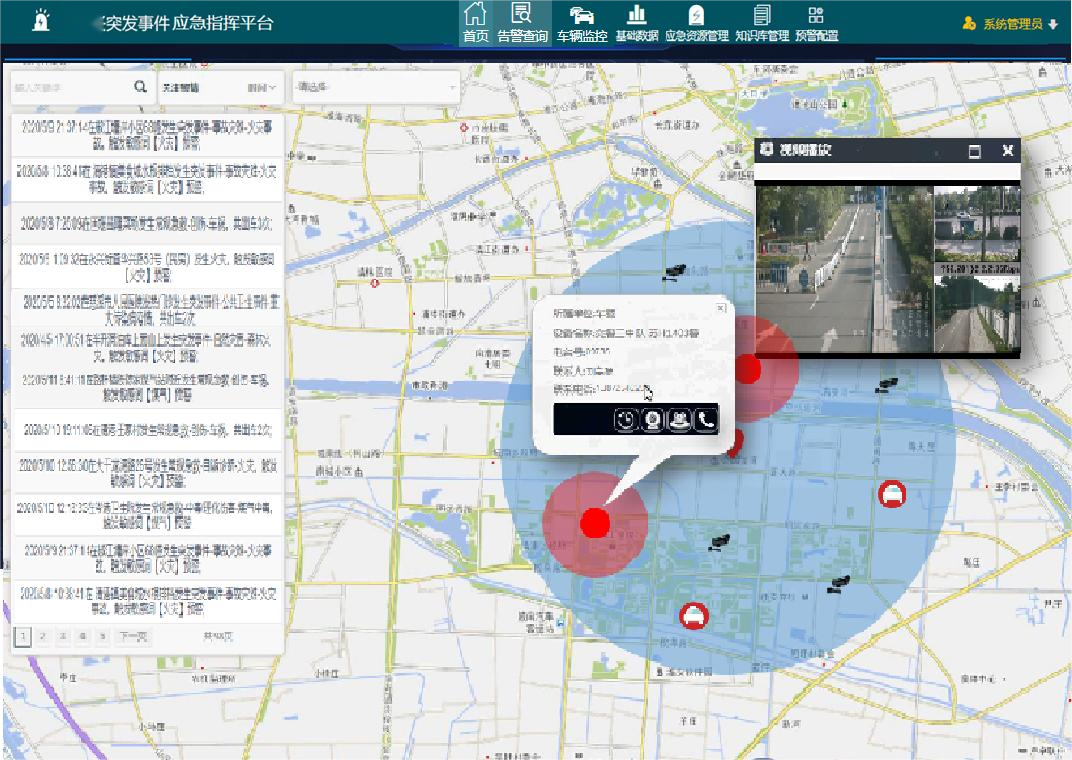Select the first alert in the list

[147, 135]
